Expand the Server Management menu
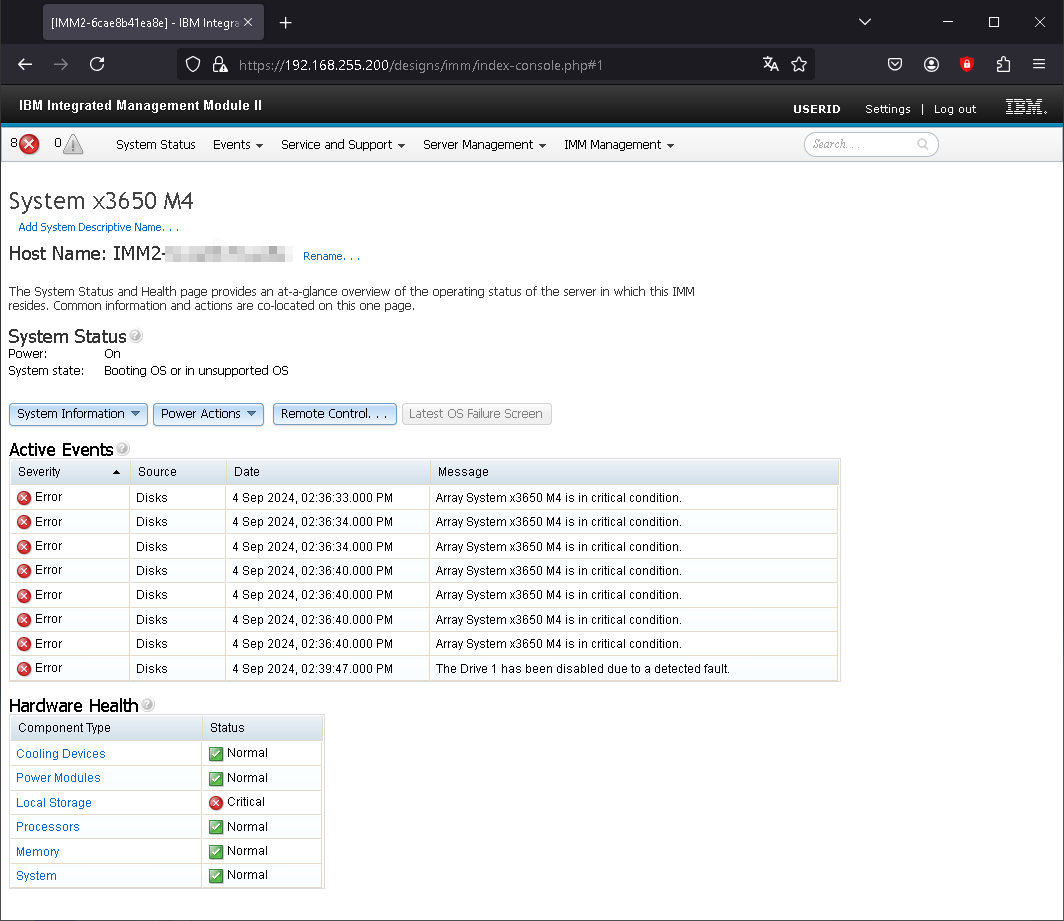1064x921 pixels. (x=484, y=145)
